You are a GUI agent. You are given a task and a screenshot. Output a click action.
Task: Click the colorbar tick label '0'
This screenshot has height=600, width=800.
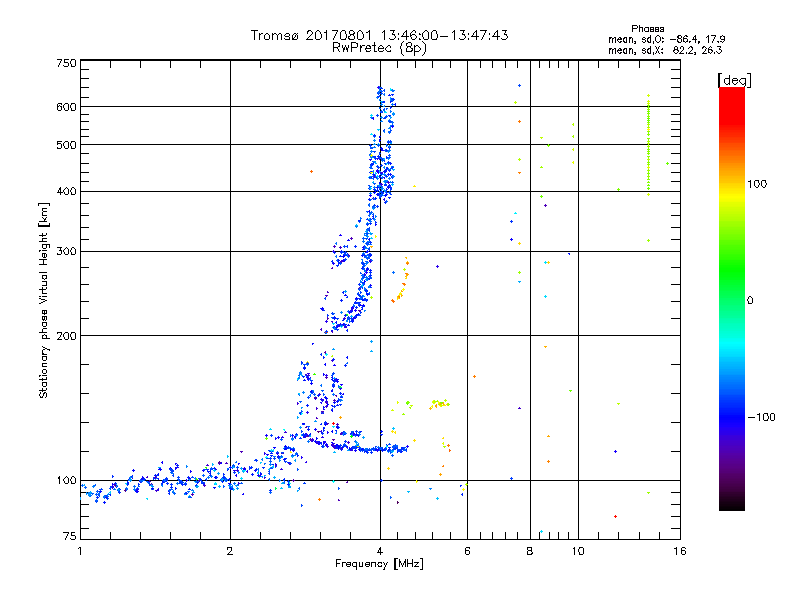tap(750, 301)
